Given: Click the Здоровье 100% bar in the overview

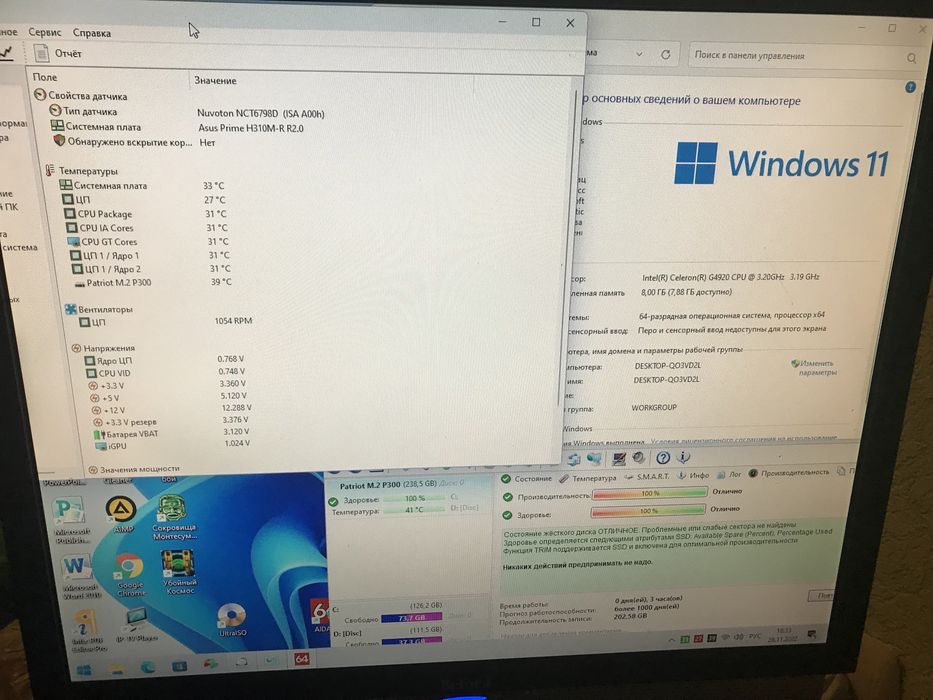Looking at the screenshot, I should [648, 511].
